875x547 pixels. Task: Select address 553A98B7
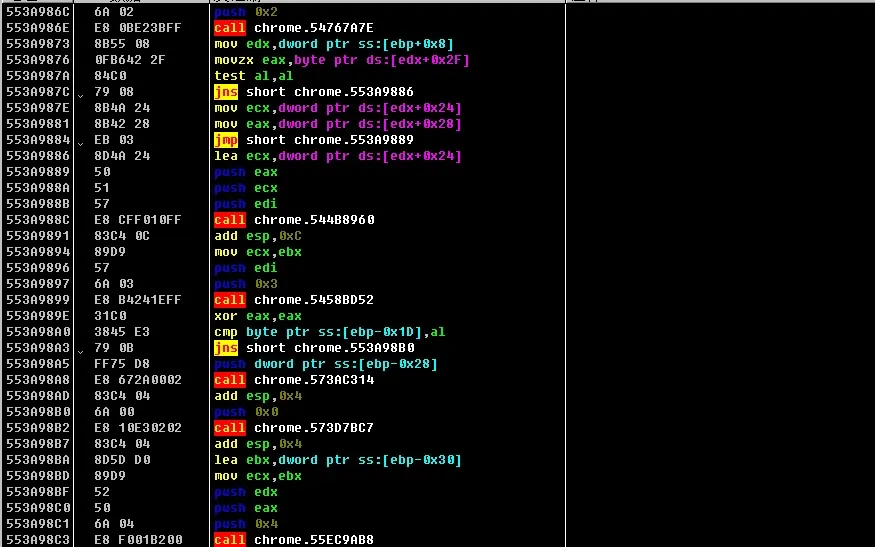pos(38,444)
